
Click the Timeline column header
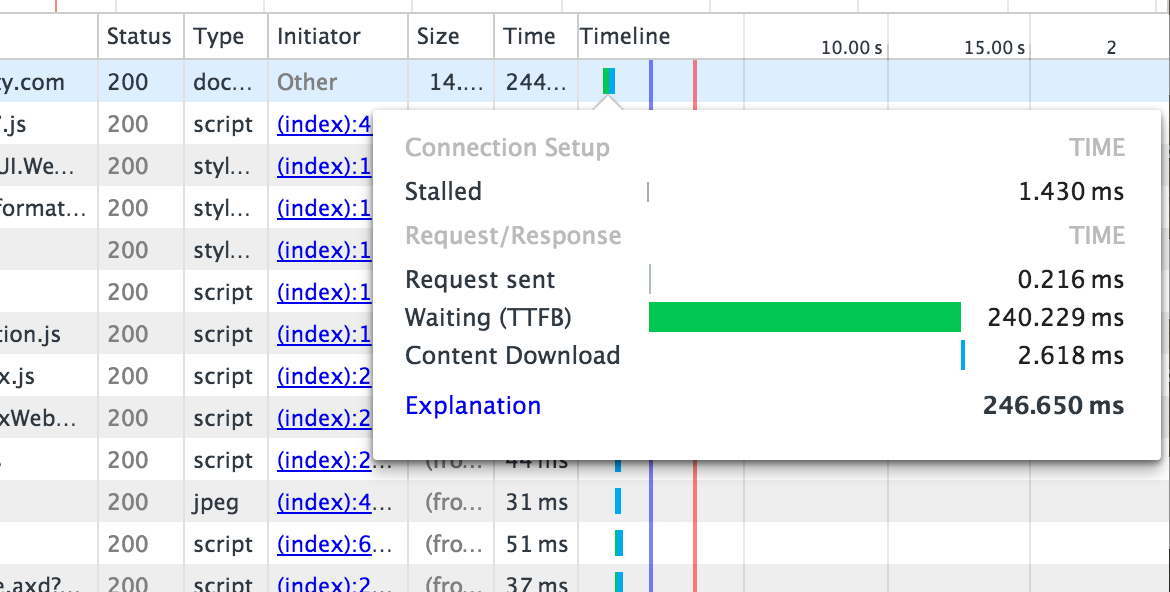[625, 37]
